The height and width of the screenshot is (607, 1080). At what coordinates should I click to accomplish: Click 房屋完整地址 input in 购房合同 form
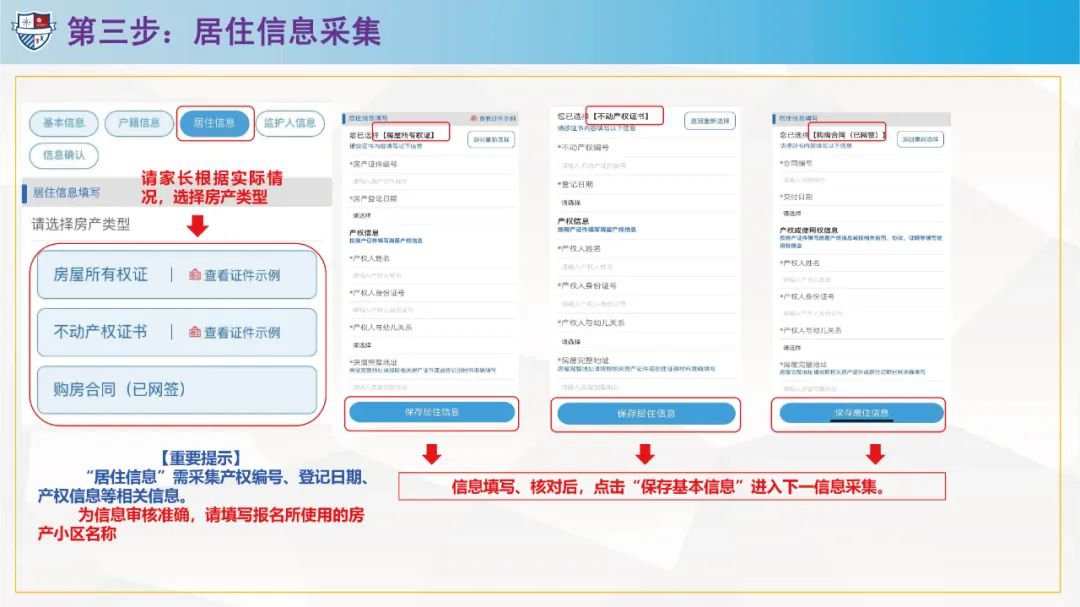861,389
